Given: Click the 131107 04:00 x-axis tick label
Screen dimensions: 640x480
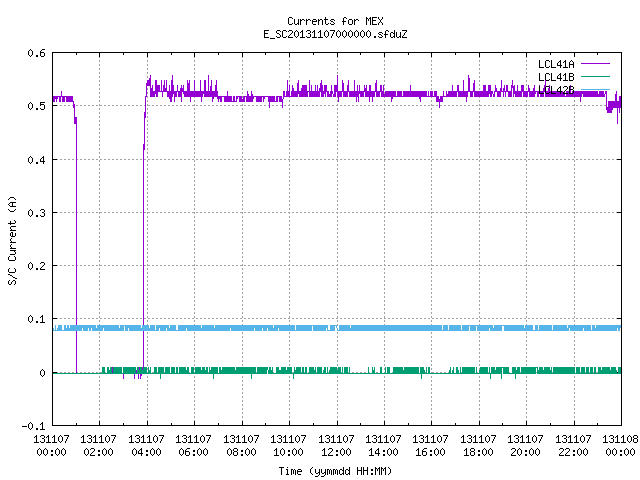Looking at the screenshot, I should [146, 445].
